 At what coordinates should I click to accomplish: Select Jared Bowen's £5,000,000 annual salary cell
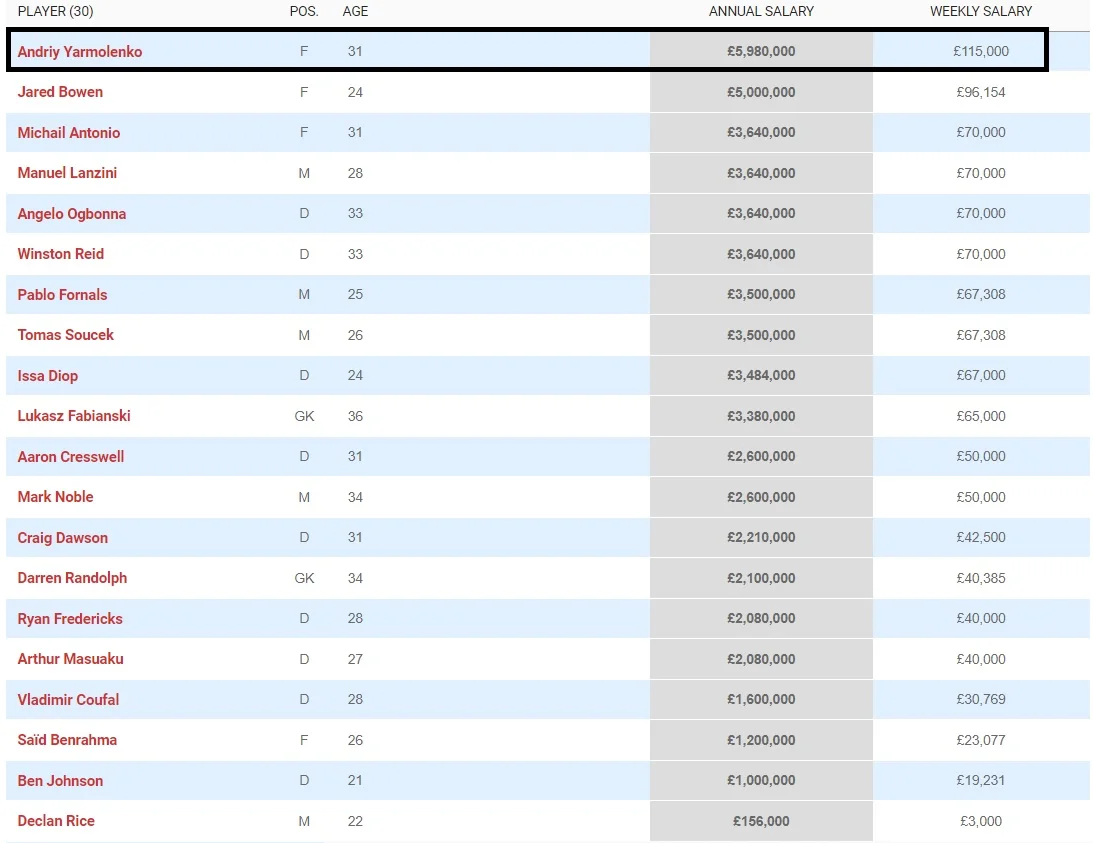pos(761,92)
